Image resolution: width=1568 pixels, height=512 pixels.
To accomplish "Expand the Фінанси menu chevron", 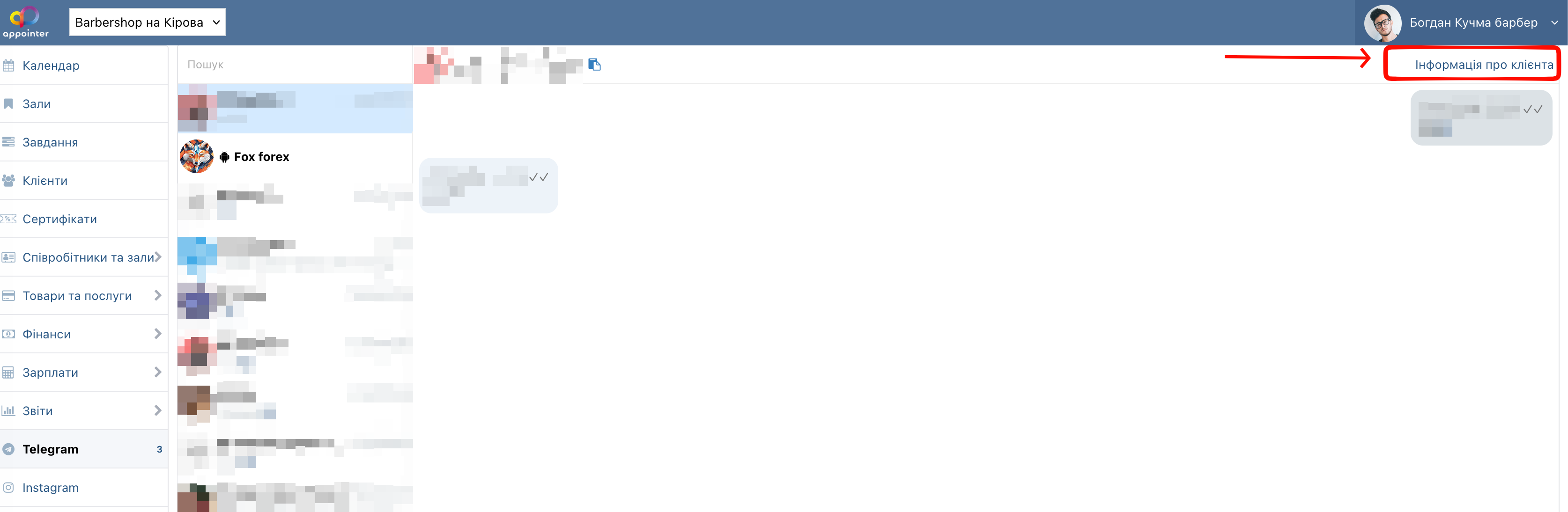I will click(x=158, y=334).
